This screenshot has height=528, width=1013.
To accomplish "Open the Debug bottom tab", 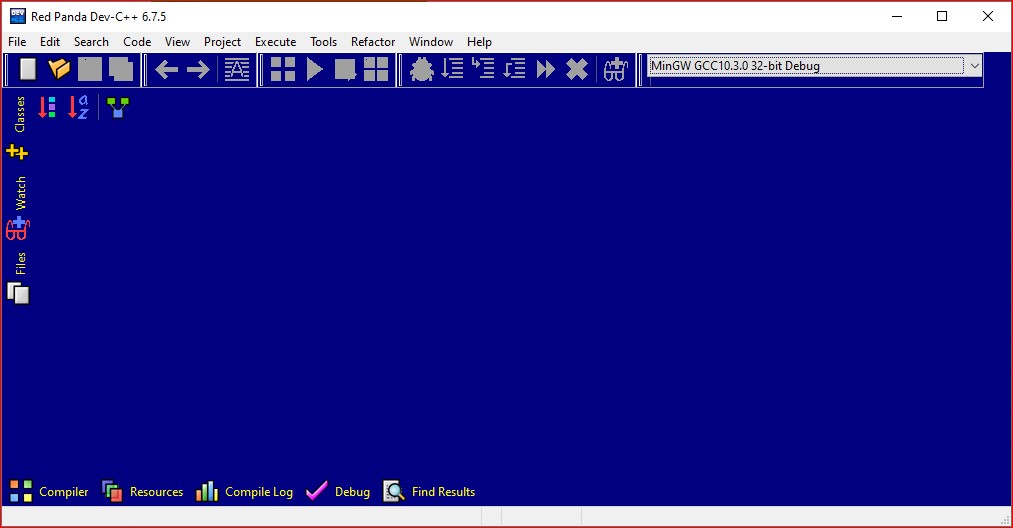I will tap(338, 492).
